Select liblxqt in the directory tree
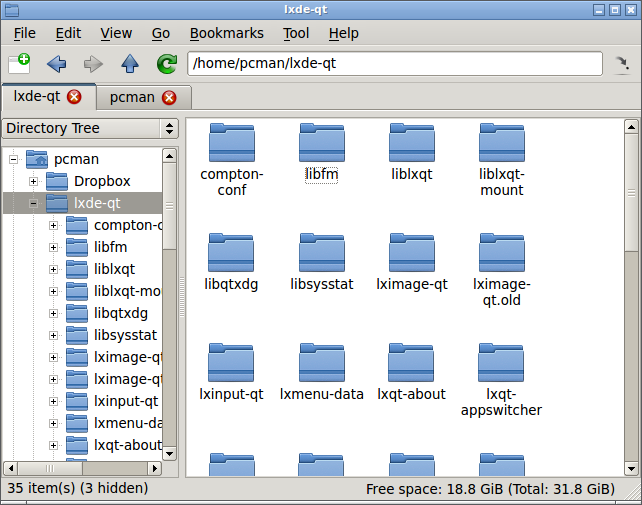 click(114, 269)
